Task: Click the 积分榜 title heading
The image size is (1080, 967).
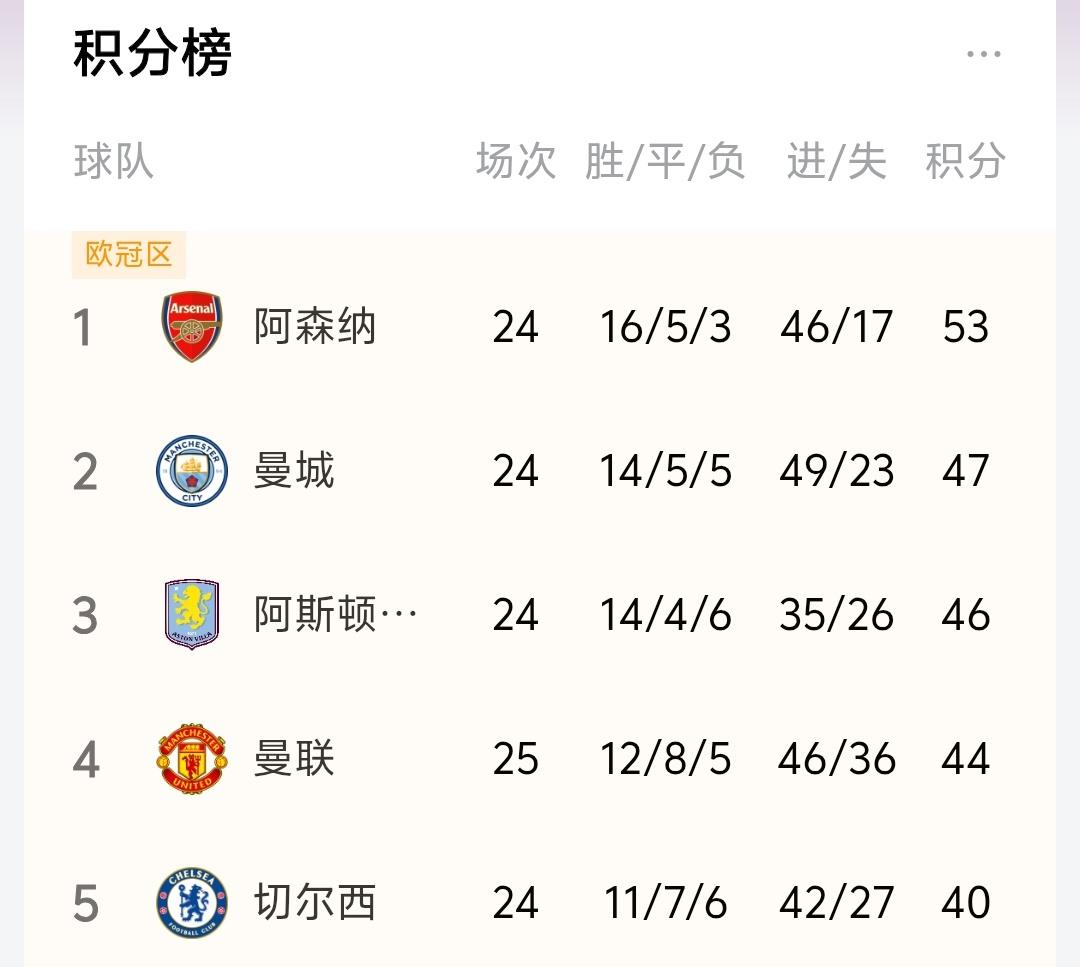Action: click(152, 54)
